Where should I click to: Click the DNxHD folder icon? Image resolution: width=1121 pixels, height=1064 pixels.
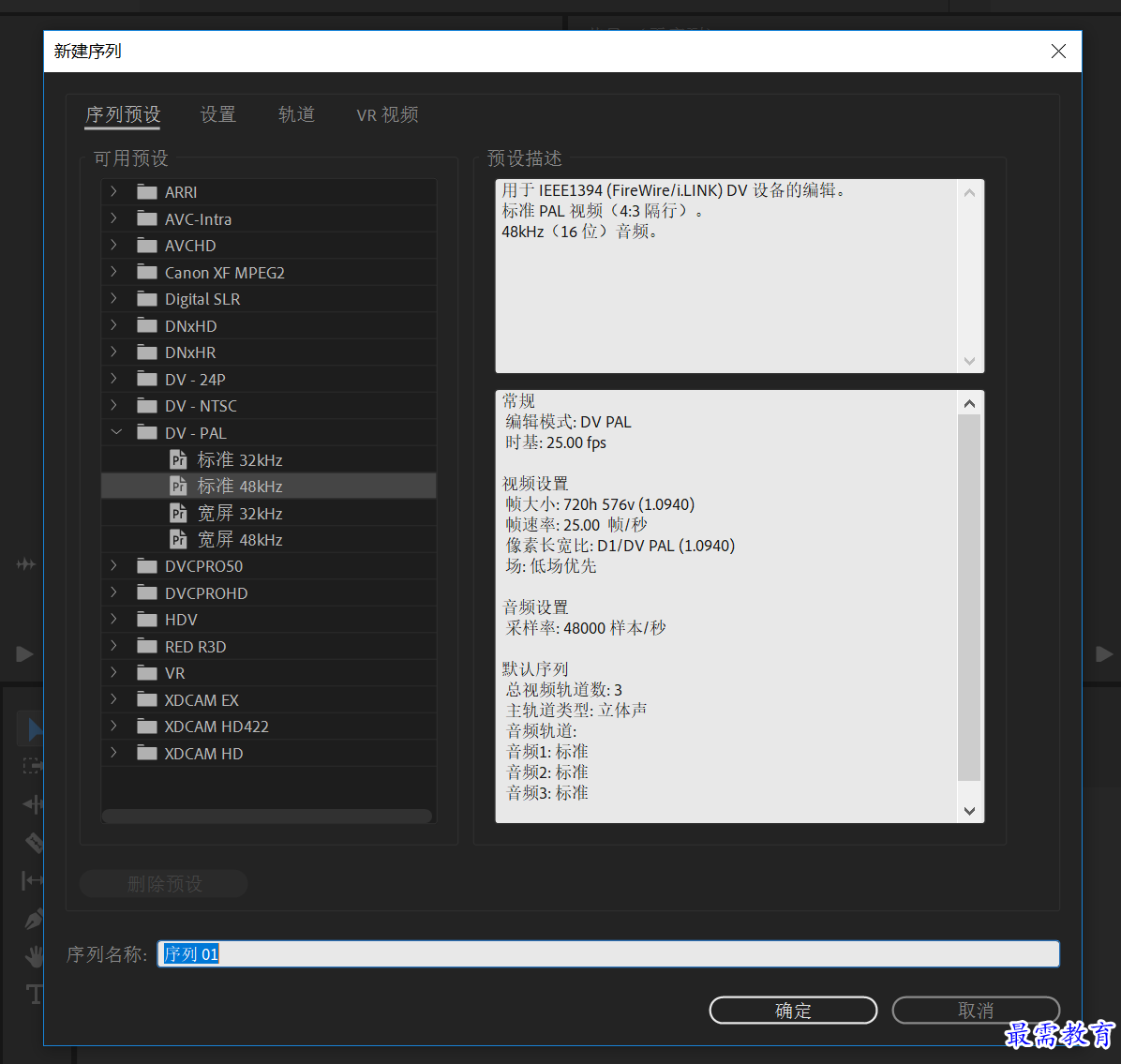(x=147, y=325)
